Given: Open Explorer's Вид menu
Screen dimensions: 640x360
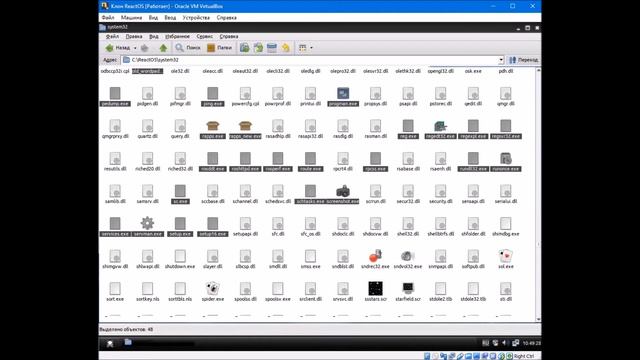Looking at the screenshot, I should tap(153, 36).
